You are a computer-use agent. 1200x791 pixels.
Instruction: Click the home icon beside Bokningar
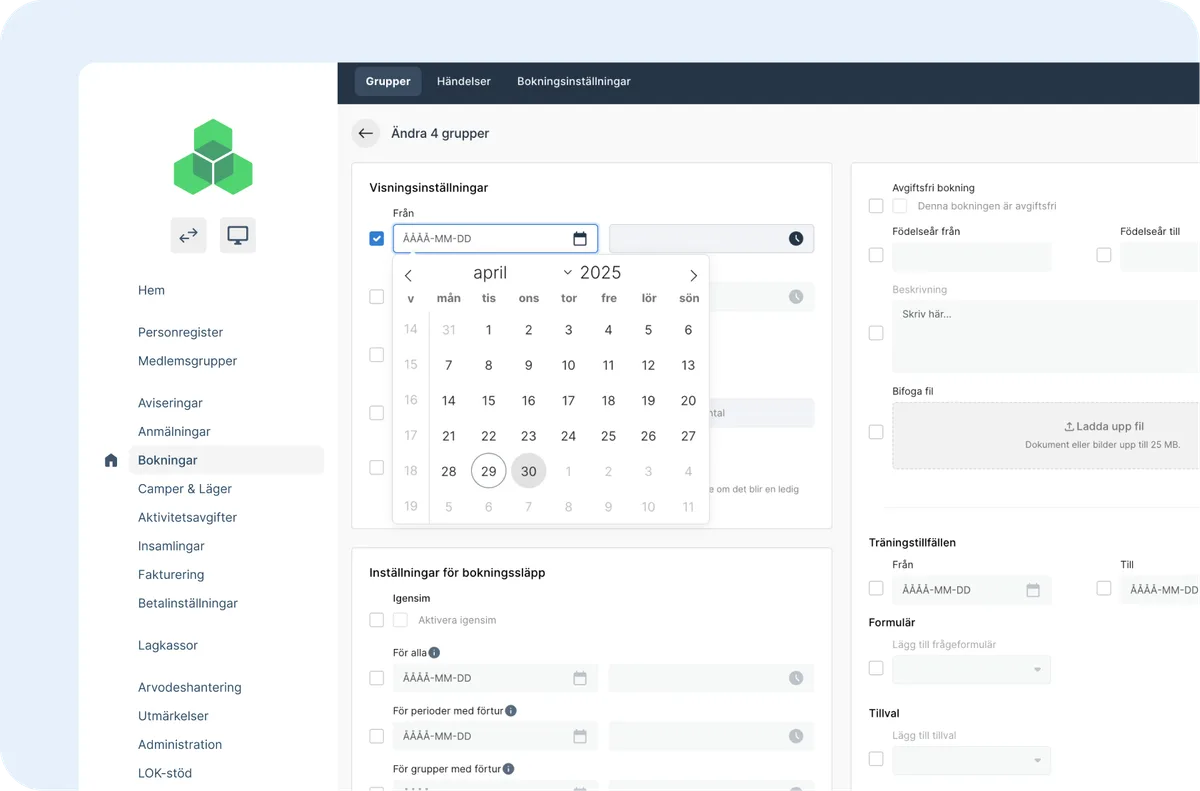(111, 461)
